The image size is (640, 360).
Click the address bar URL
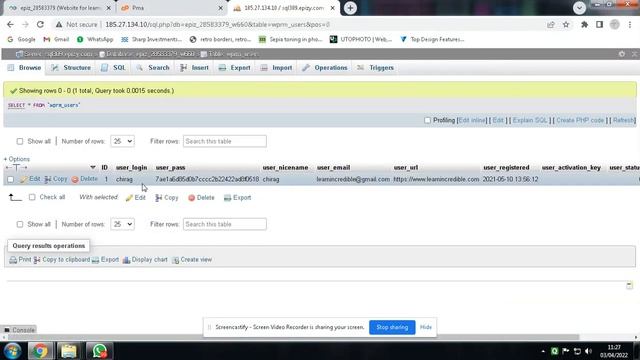[x=217, y=24]
